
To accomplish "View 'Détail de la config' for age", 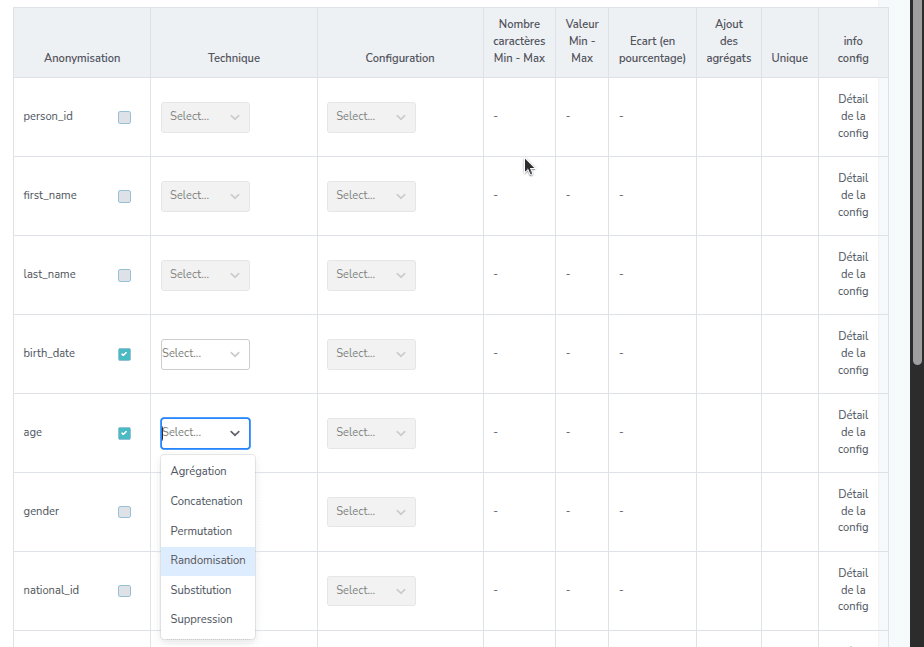I will 853,432.
